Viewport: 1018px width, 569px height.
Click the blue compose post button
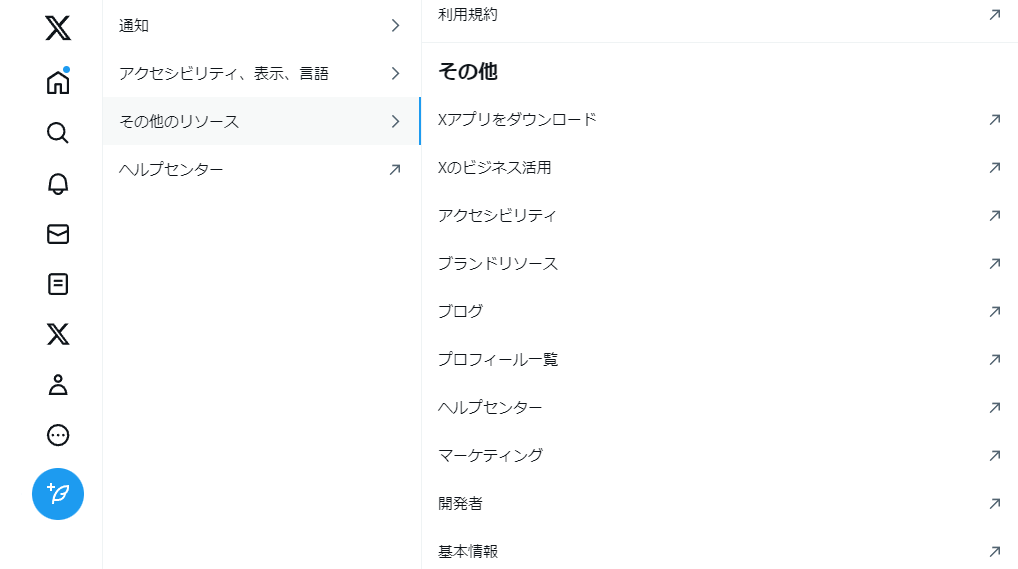pos(58,494)
